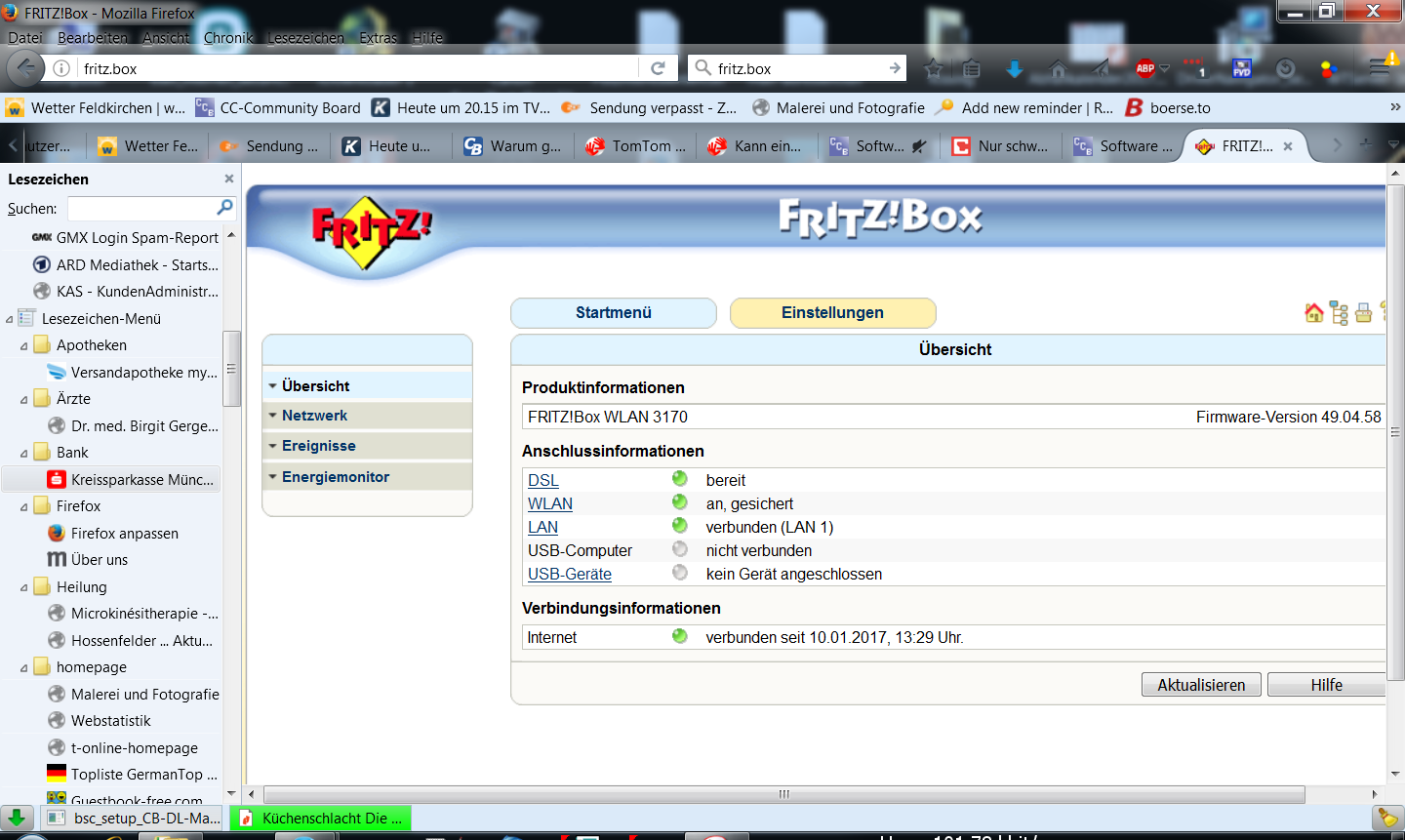
Task: Close the Lesezeichen sidebar
Action: click(x=229, y=179)
